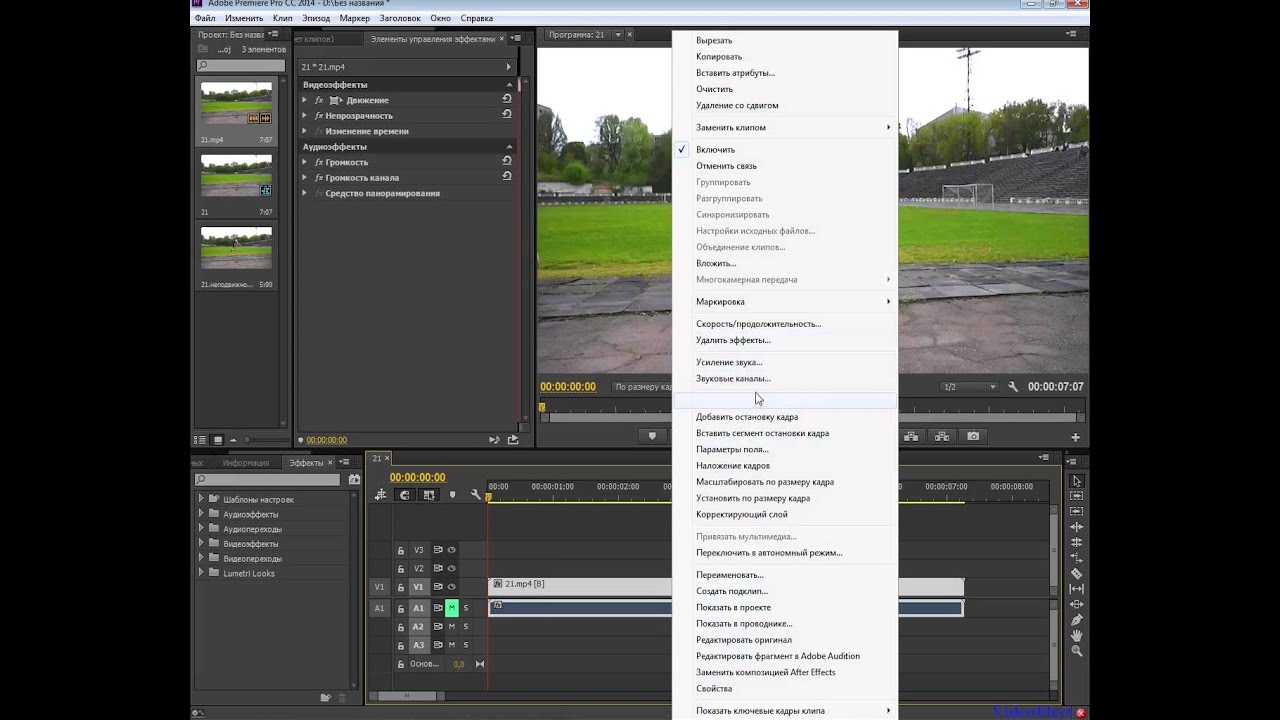The width and height of the screenshot is (1280, 720).
Task: Select the Hand tool in tools panel
Action: tap(1077, 635)
